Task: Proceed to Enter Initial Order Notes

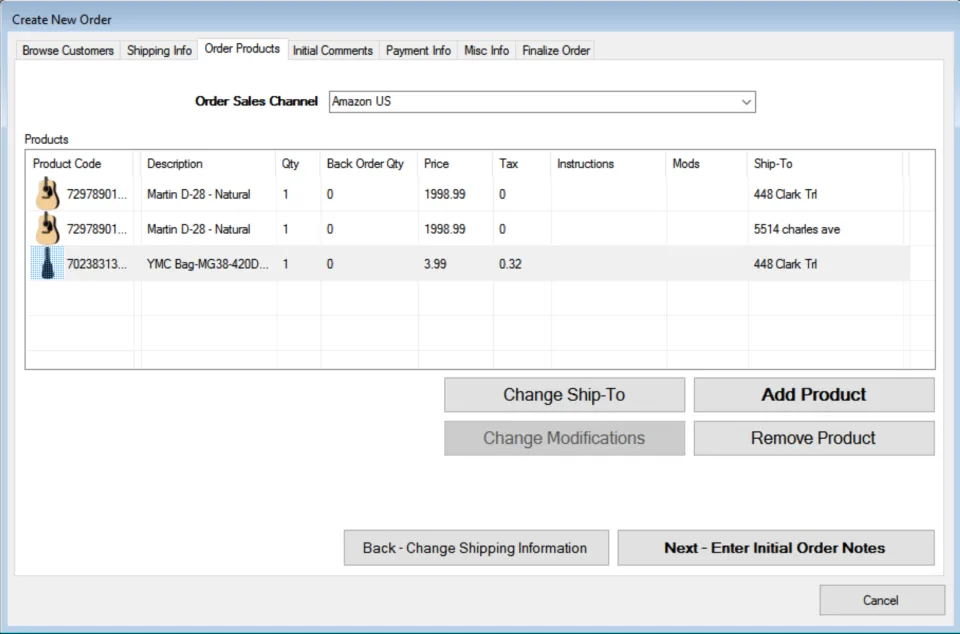Action: 776,548
